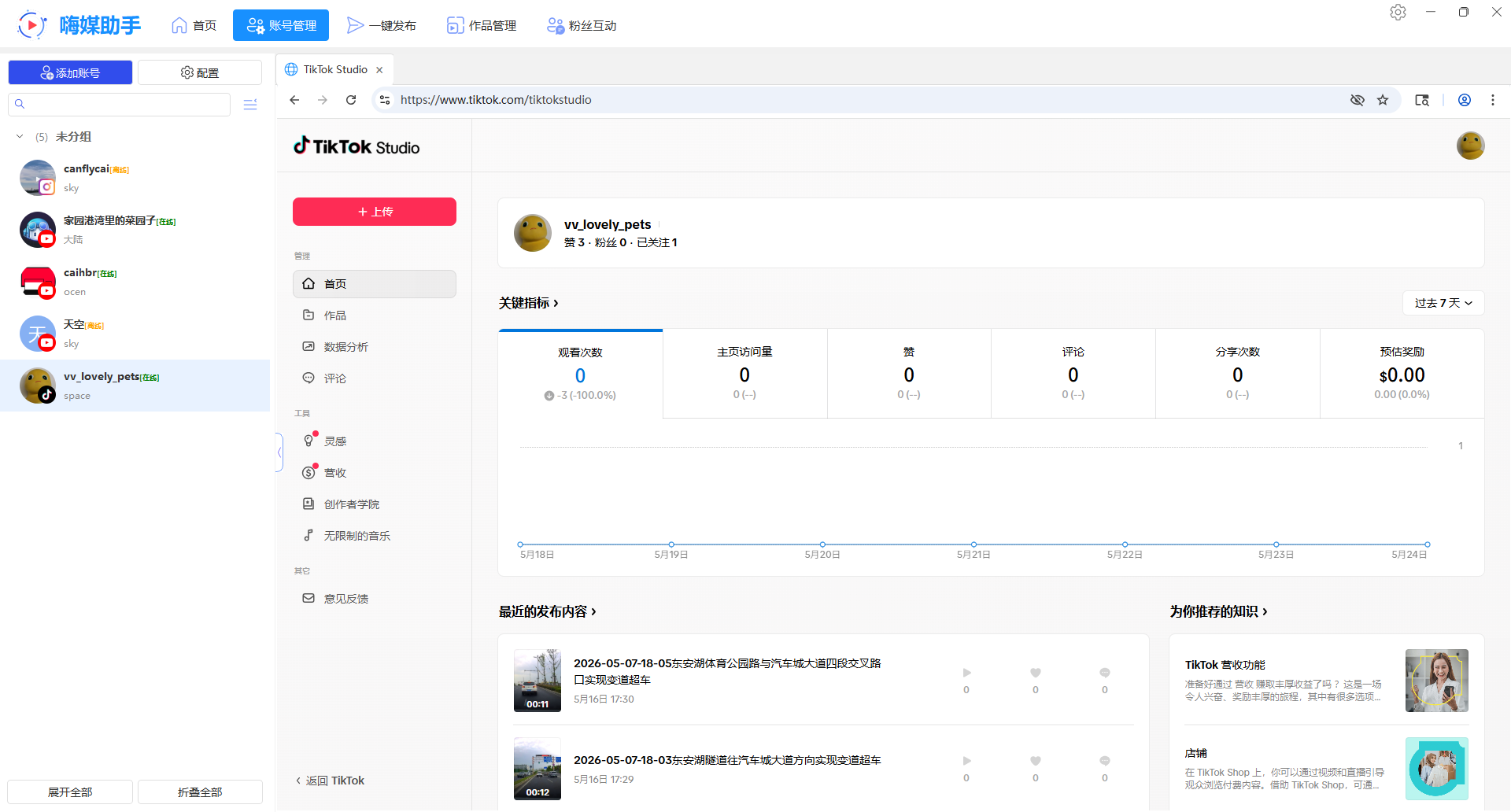The image size is (1511, 812).
Task: Select the 分享次数 metric tab
Action: [x=1238, y=374]
